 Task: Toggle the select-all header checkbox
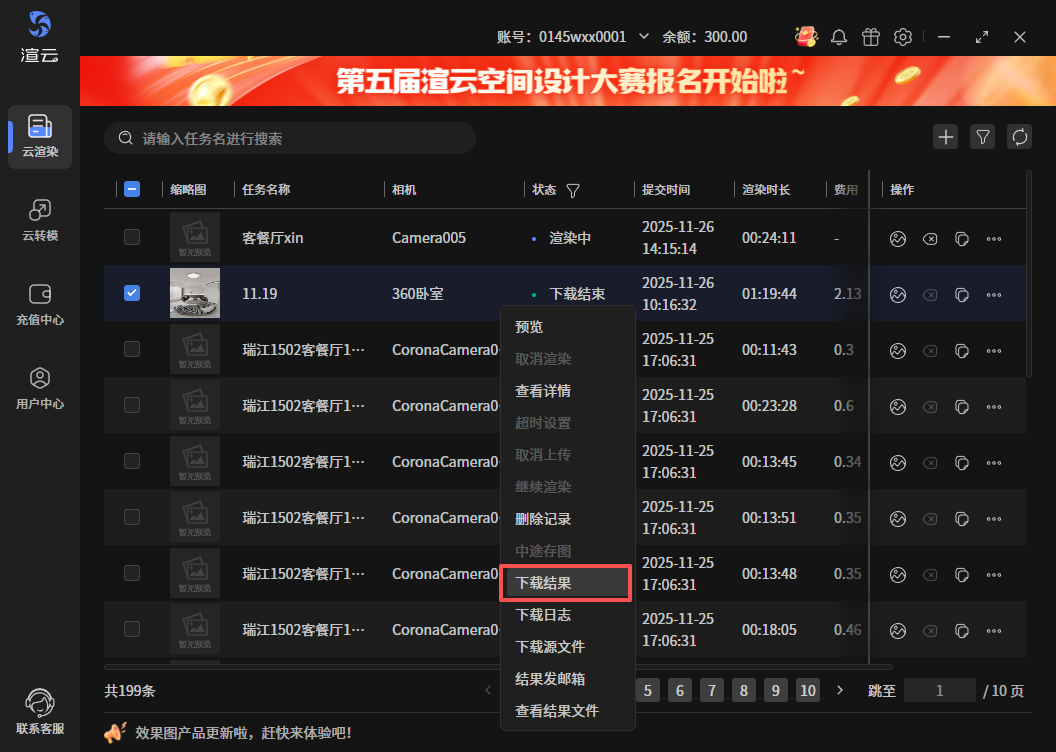[132, 189]
